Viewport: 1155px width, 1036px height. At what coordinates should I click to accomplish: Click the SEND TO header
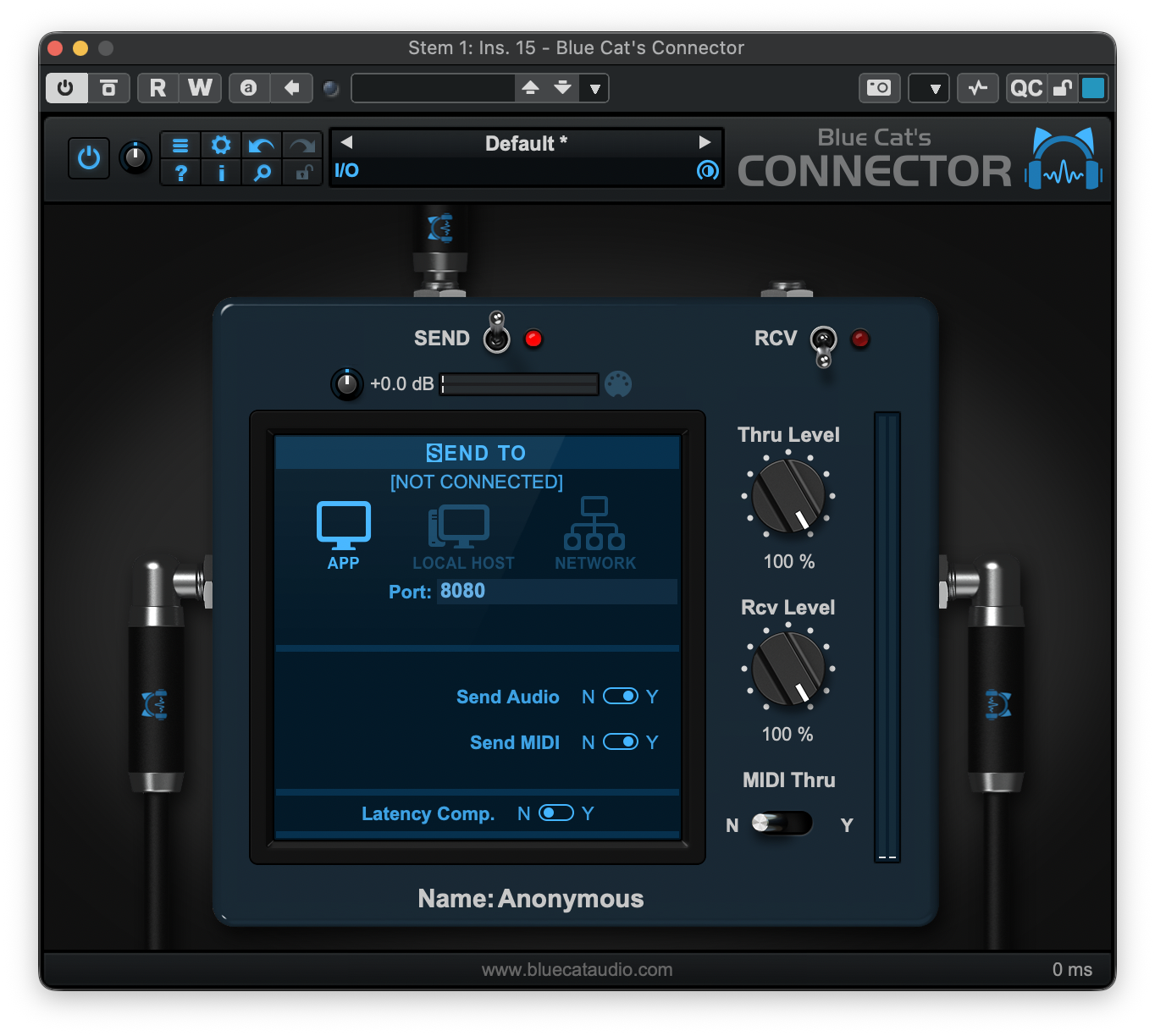point(477,454)
